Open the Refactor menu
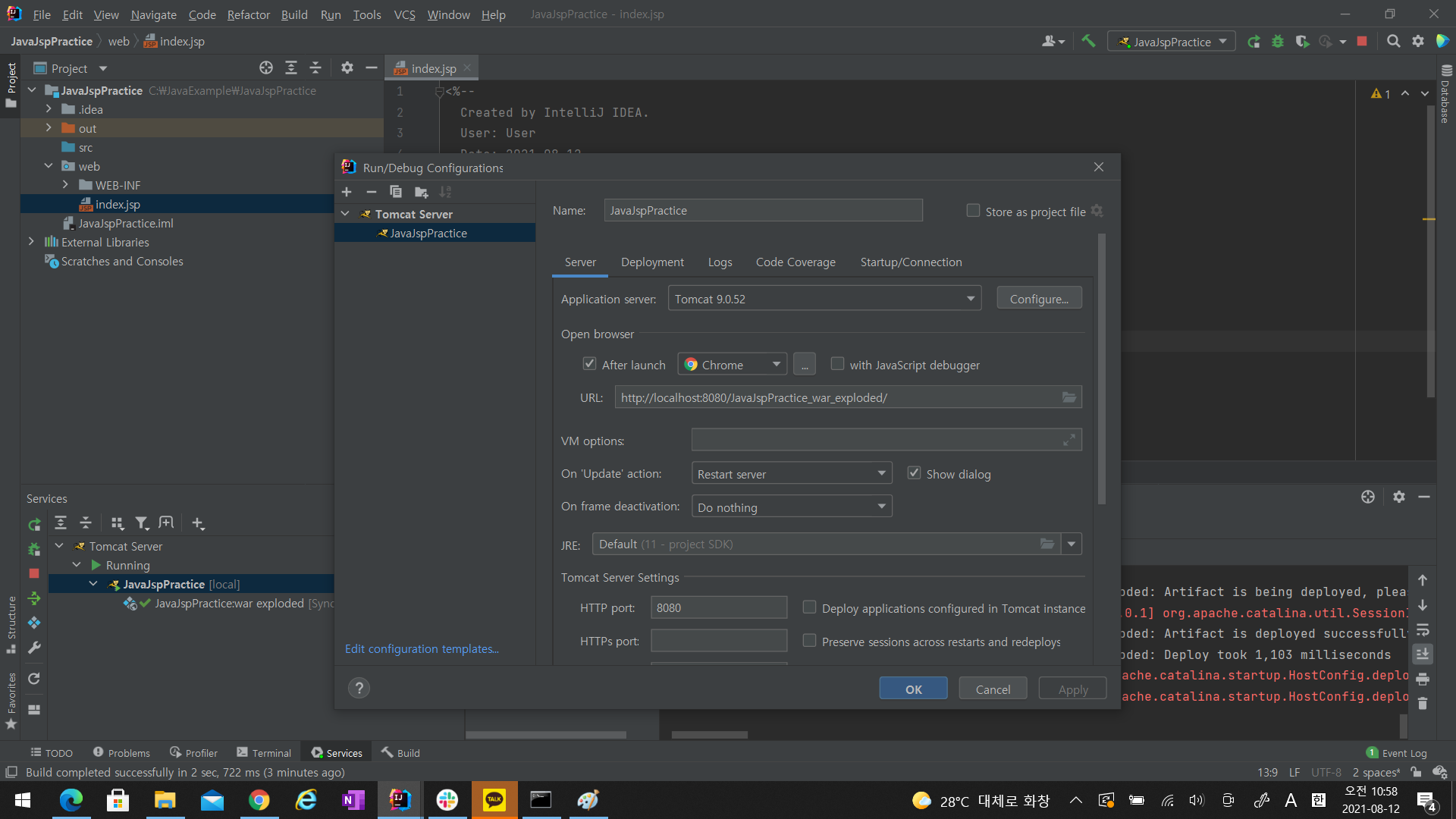The height and width of the screenshot is (819, 1456). 248,14
